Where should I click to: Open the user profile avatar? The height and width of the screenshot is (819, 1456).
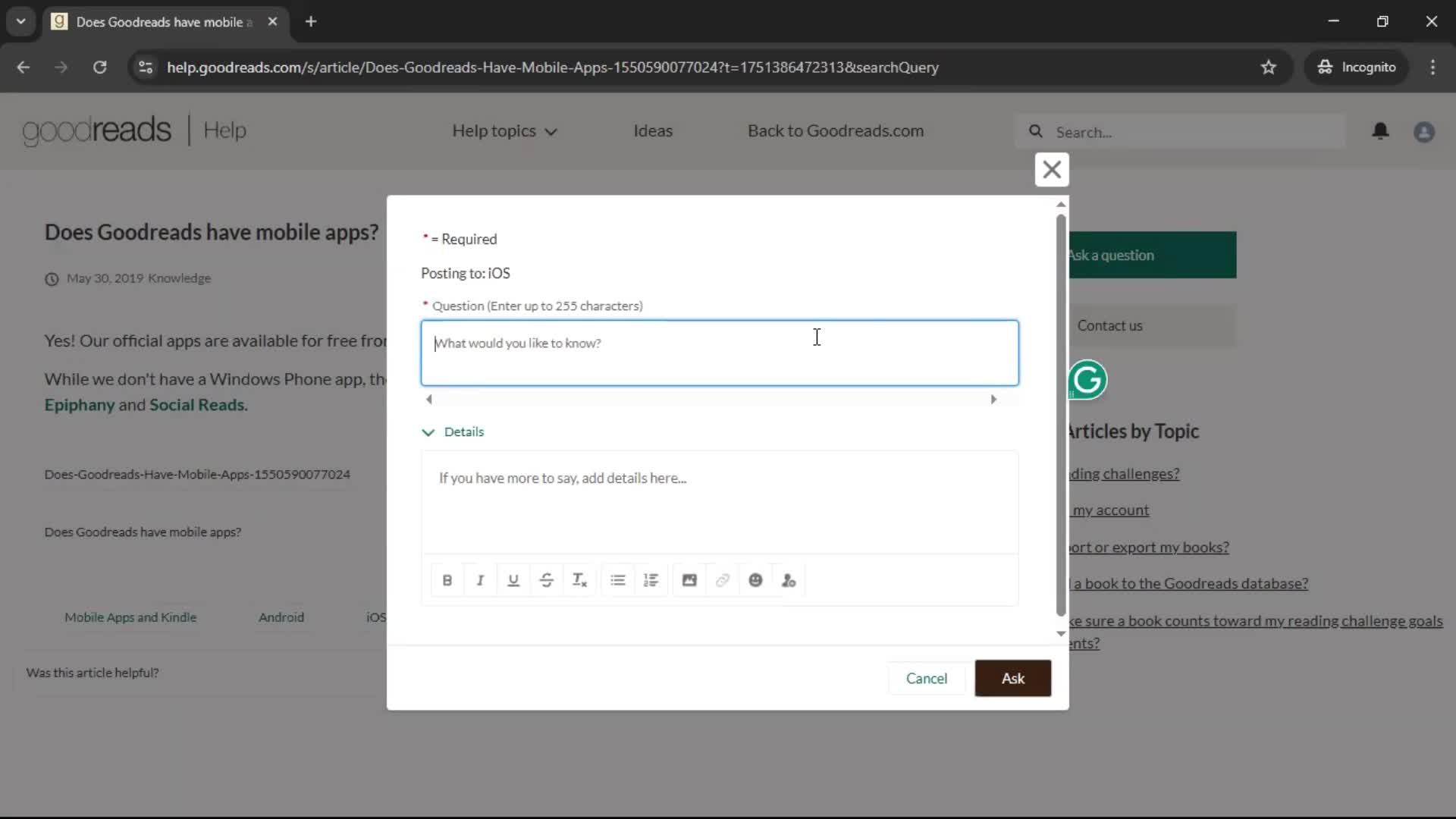pos(1424,132)
